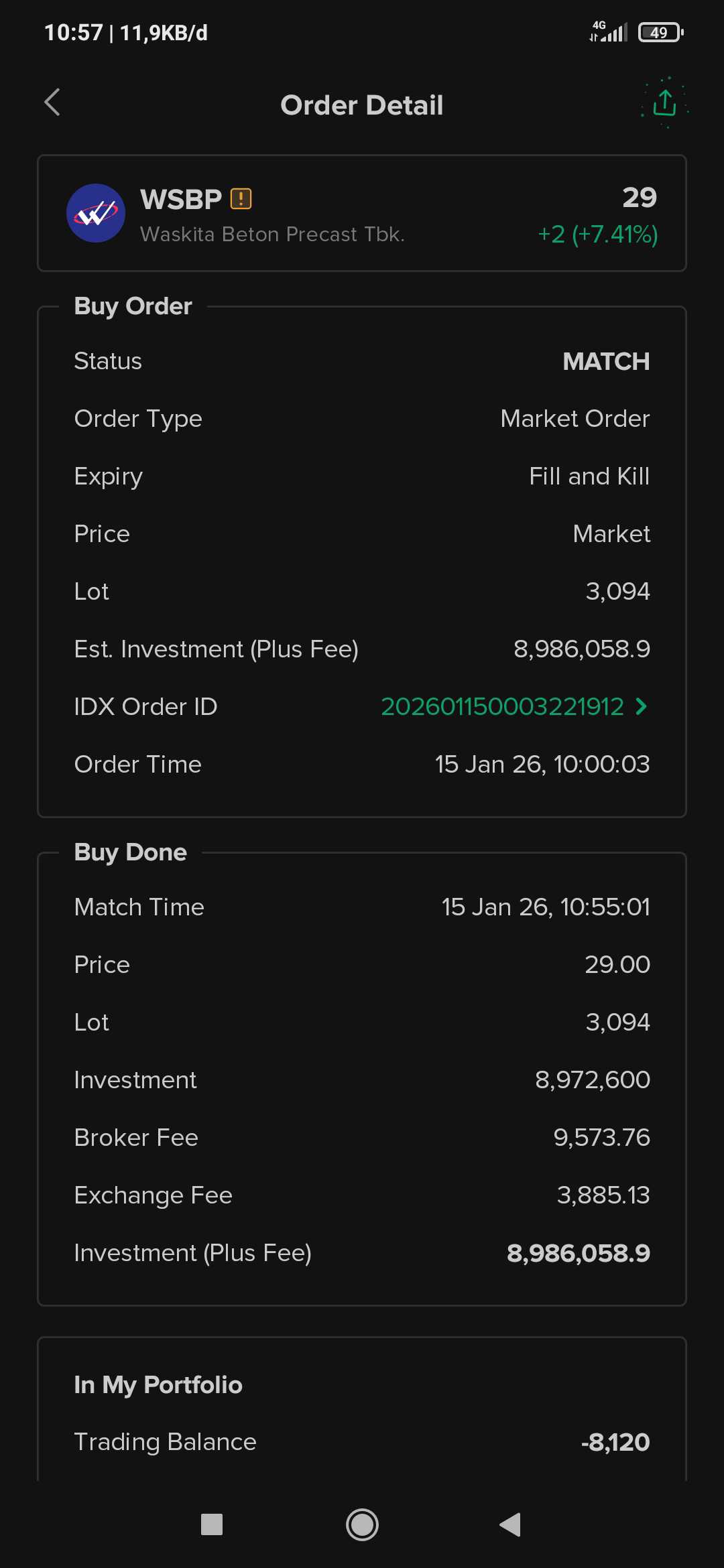Tap the share icon in header
The width and height of the screenshot is (724, 1568).
tap(664, 103)
